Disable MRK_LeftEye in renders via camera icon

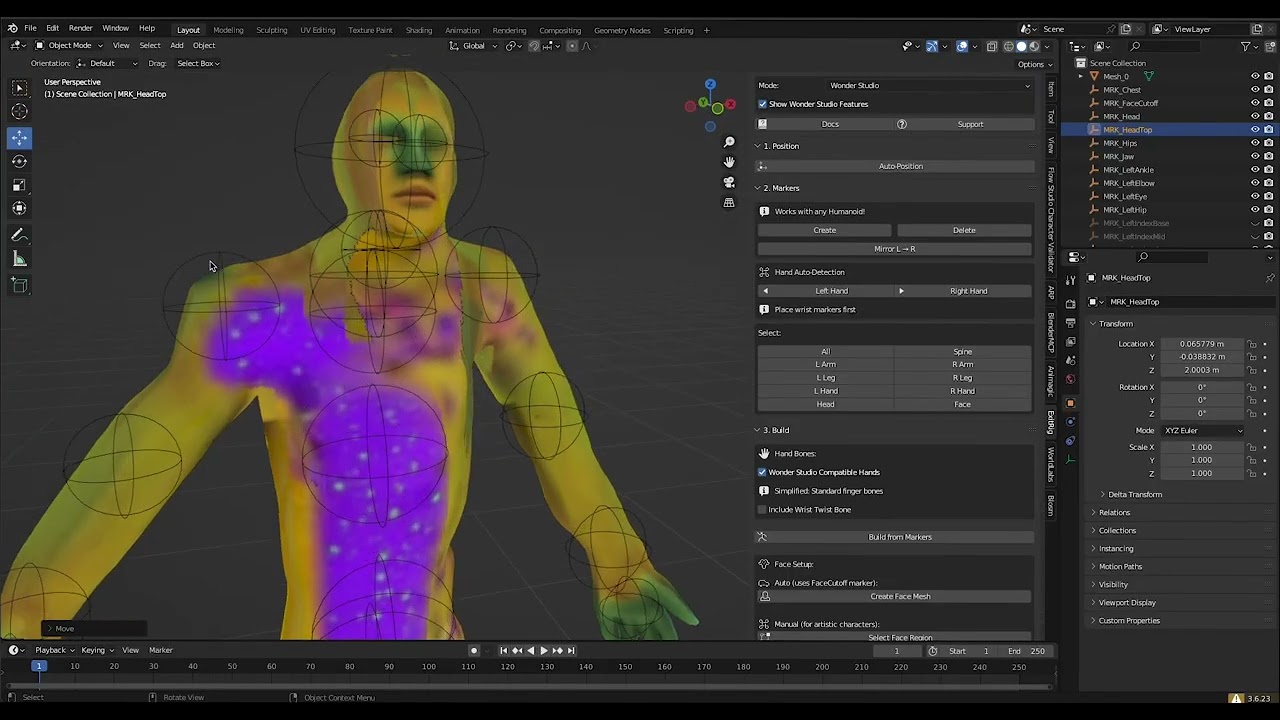click(1269, 196)
